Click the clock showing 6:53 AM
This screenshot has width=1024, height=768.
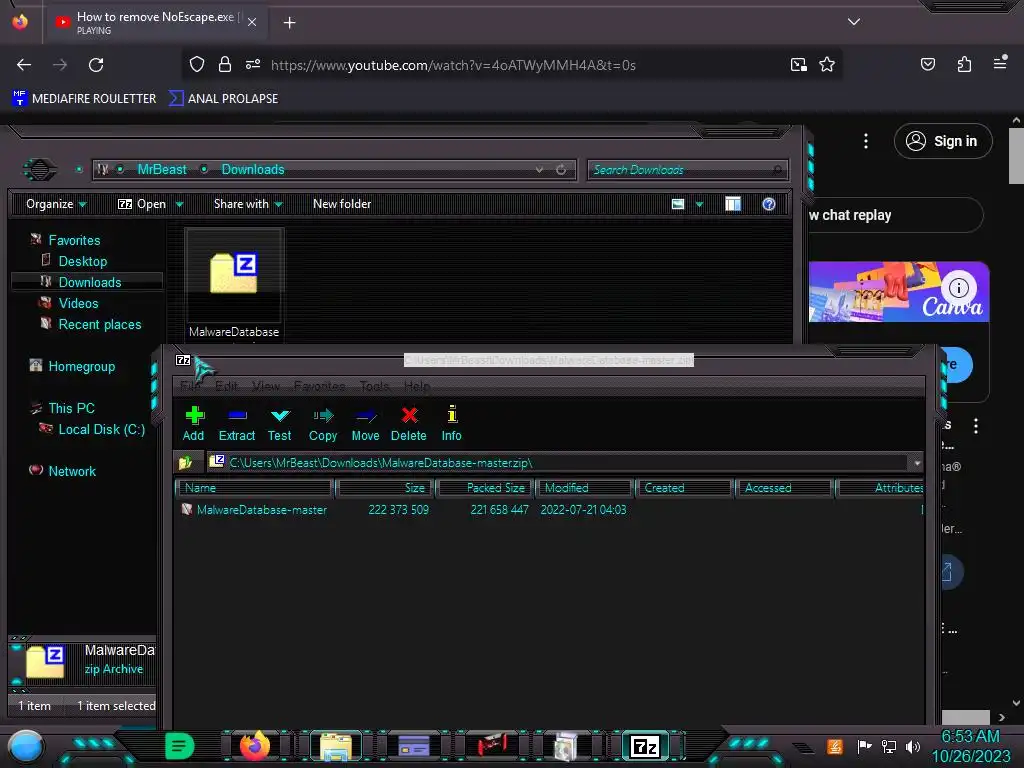[x=970, y=737]
